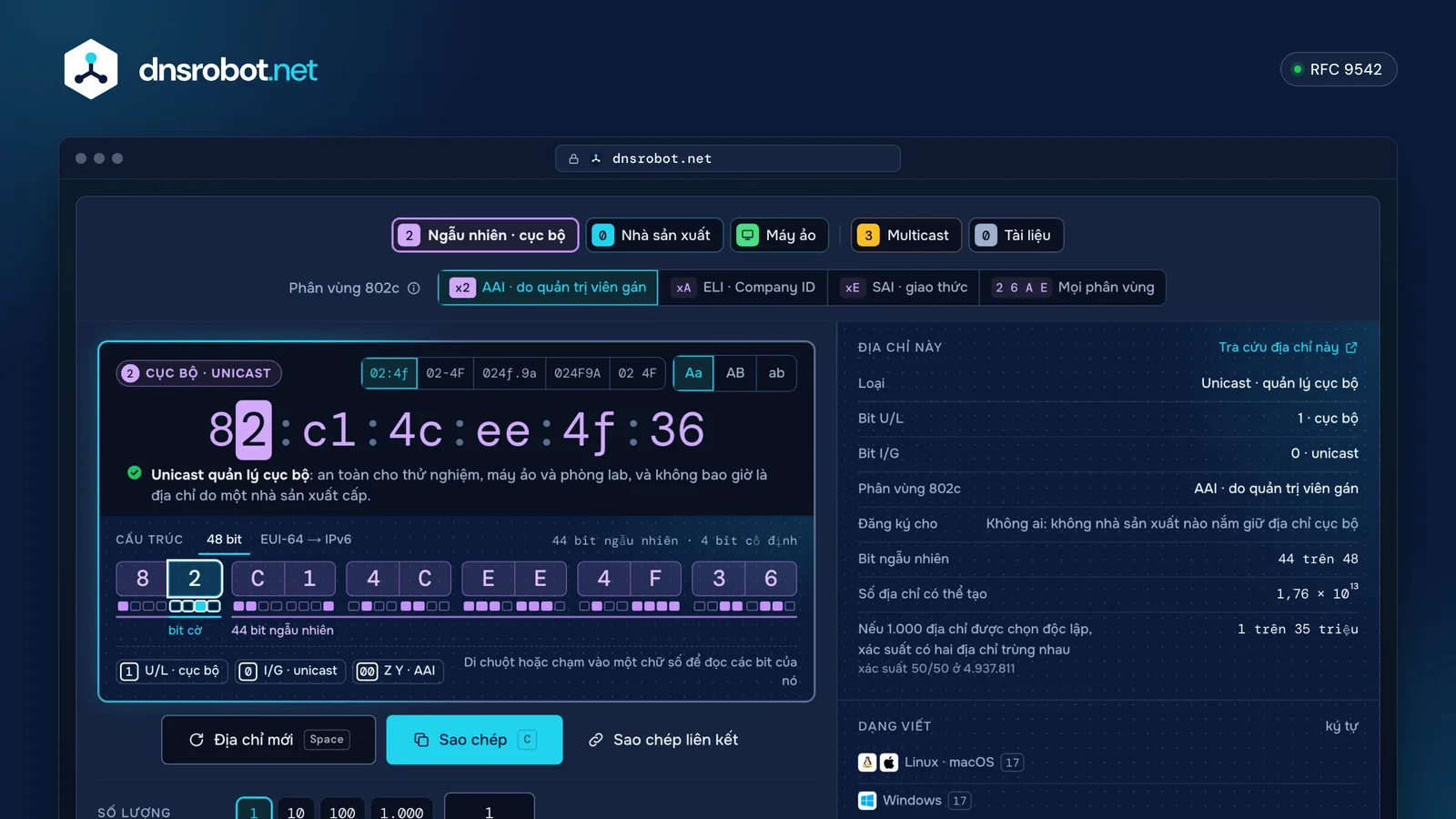This screenshot has width=1456, height=819.
Task: Go to the Tài liệu tab
Action: click(1016, 235)
